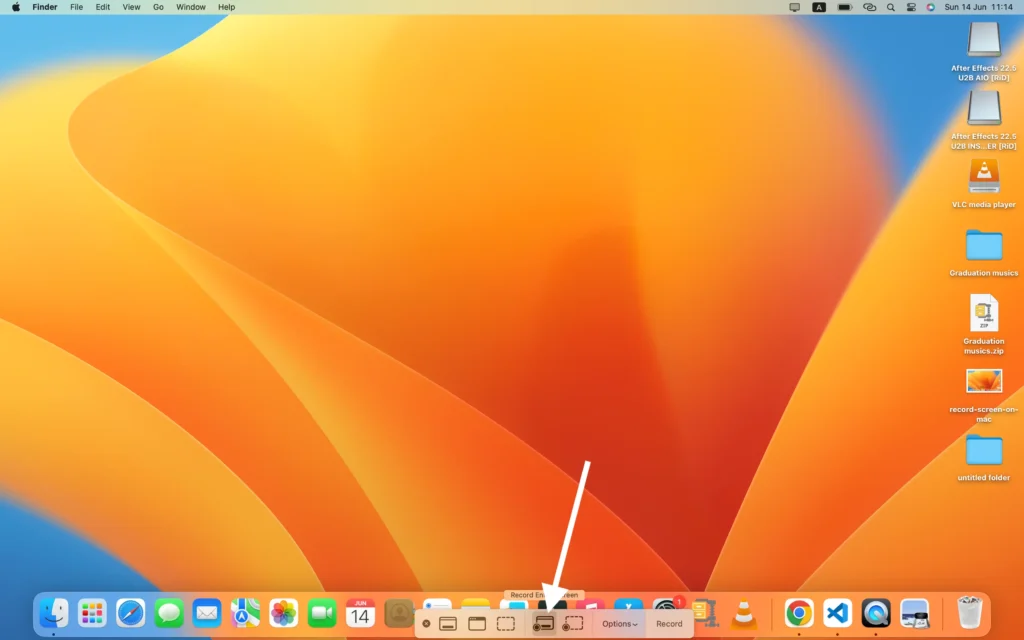Viewport: 1024px width, 640px height.
Task: Choose Record Selected Portion mode
Action: tap(573, 624)
